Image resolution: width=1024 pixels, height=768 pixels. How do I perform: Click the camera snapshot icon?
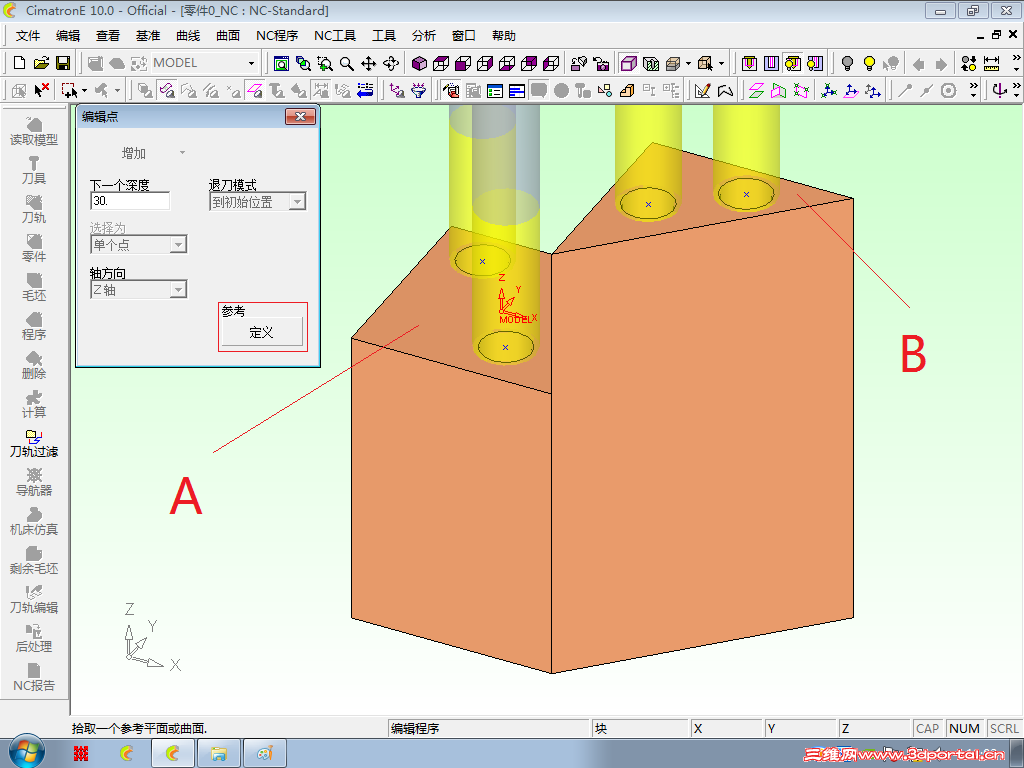click(x=601, y=63)
